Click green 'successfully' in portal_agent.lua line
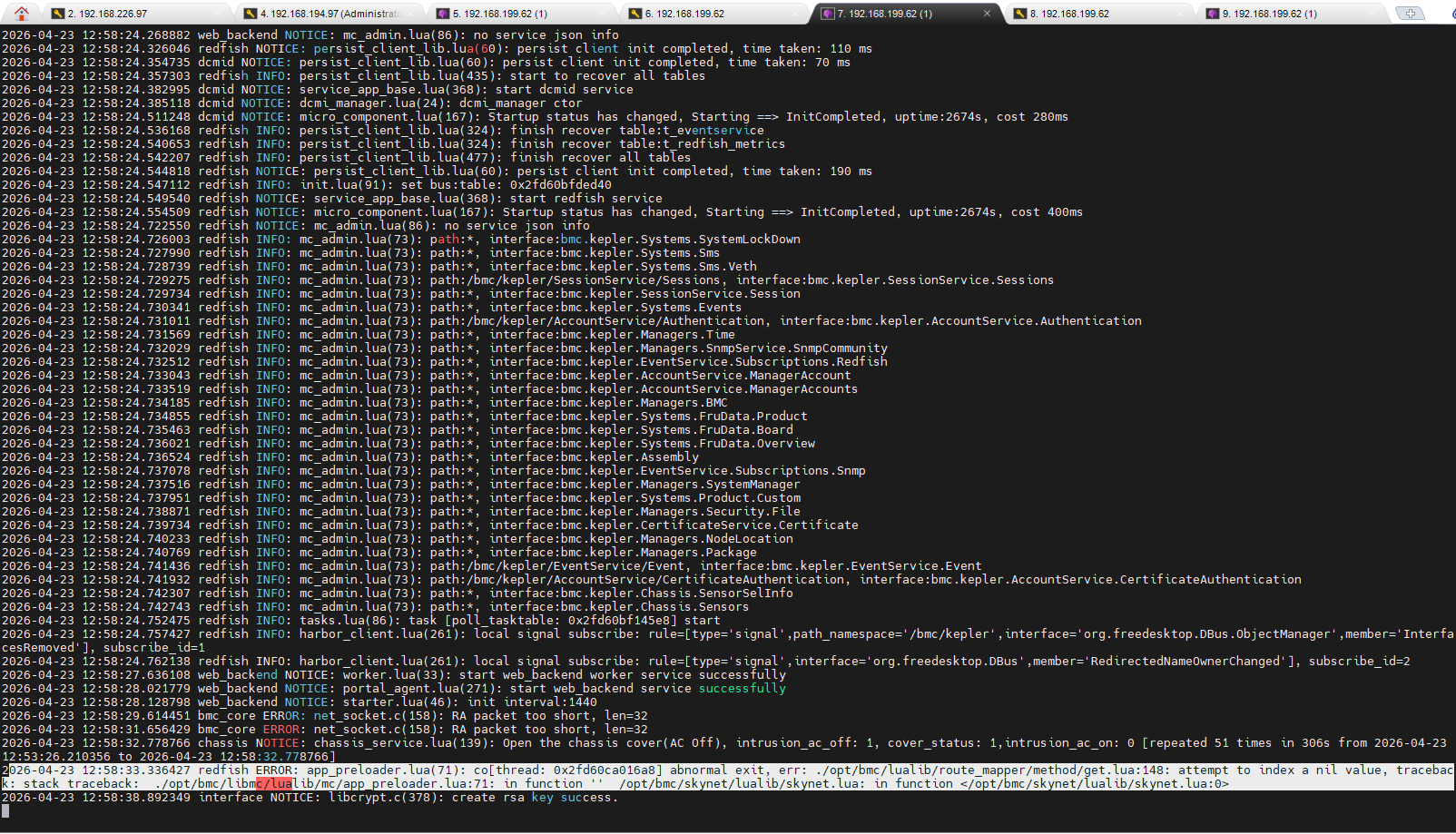Image resolution: width=1456 pixels, height=834 pixels. click(x=742, y=689)
